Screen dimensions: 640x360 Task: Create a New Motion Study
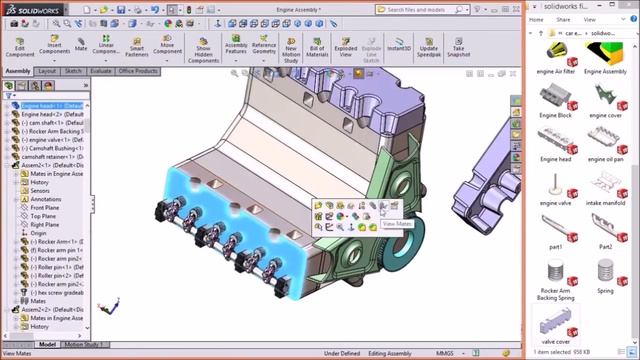coord(291,51)
